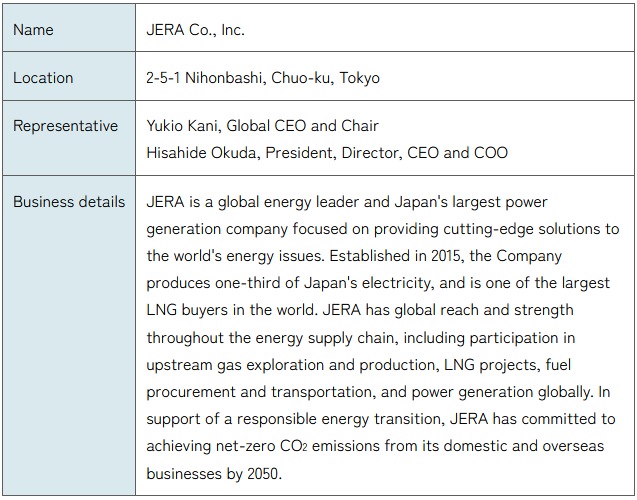Click 'responsible energy transition' phrase
This screenshot has width=637, height=500.
tap(339, 419)
